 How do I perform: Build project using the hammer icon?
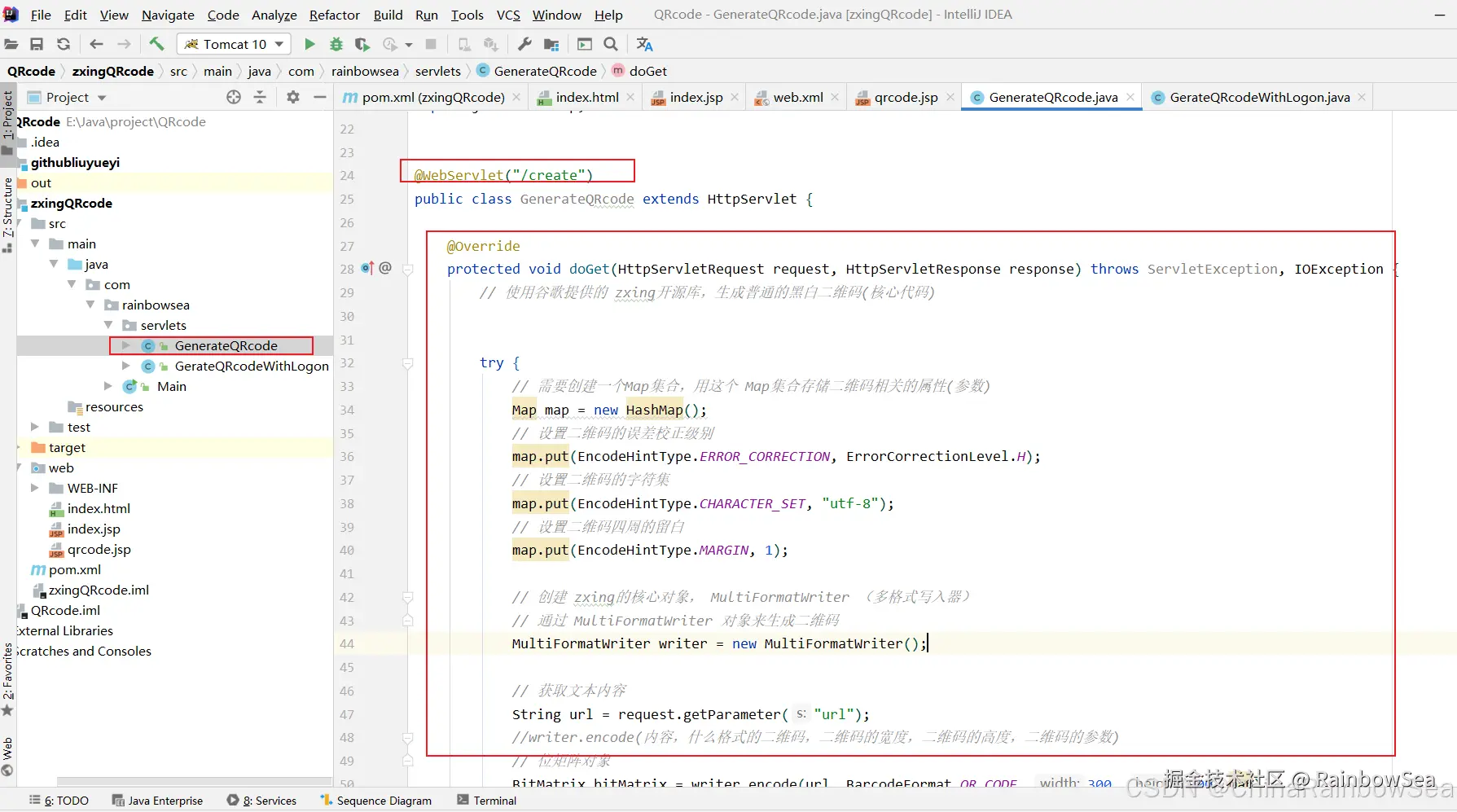pos(156,44)
